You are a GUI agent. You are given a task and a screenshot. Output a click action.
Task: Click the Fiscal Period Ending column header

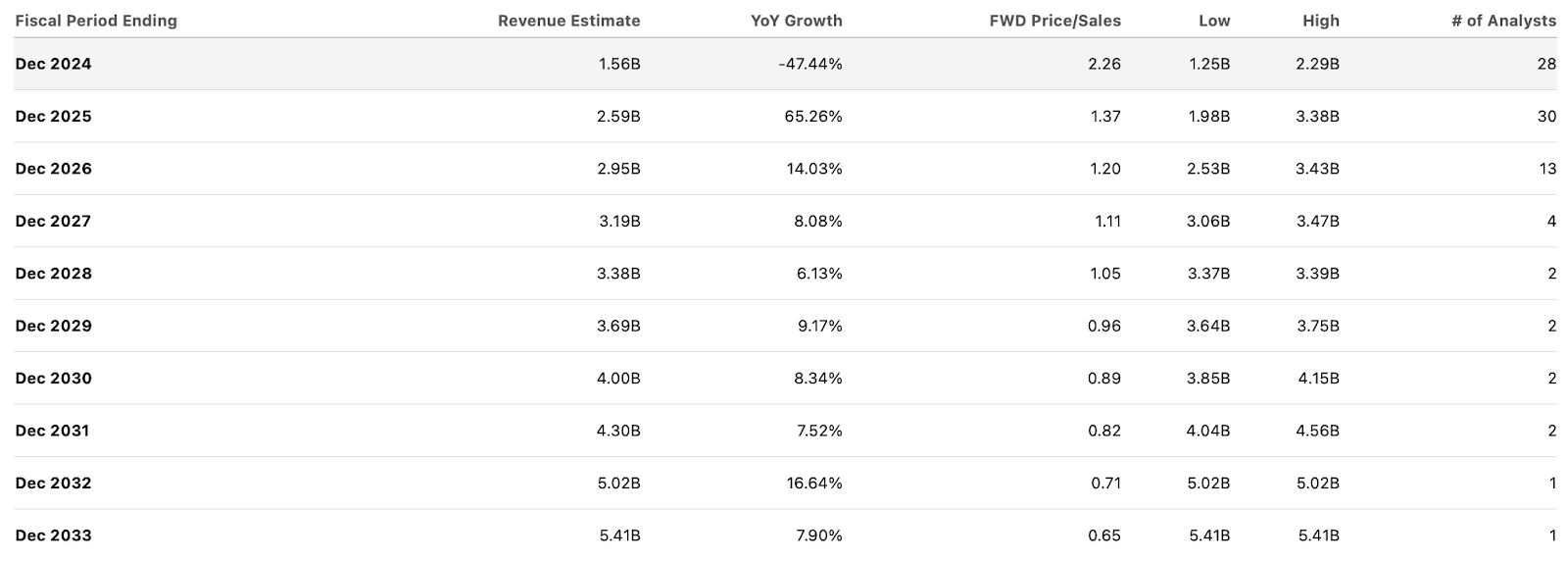(x=96, y=21)
